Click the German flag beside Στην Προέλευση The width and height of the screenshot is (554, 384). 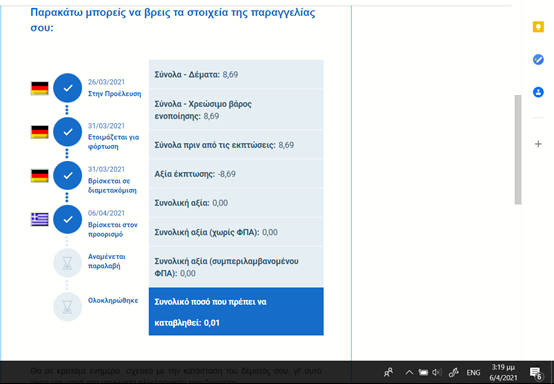click(x=40, y=88)
